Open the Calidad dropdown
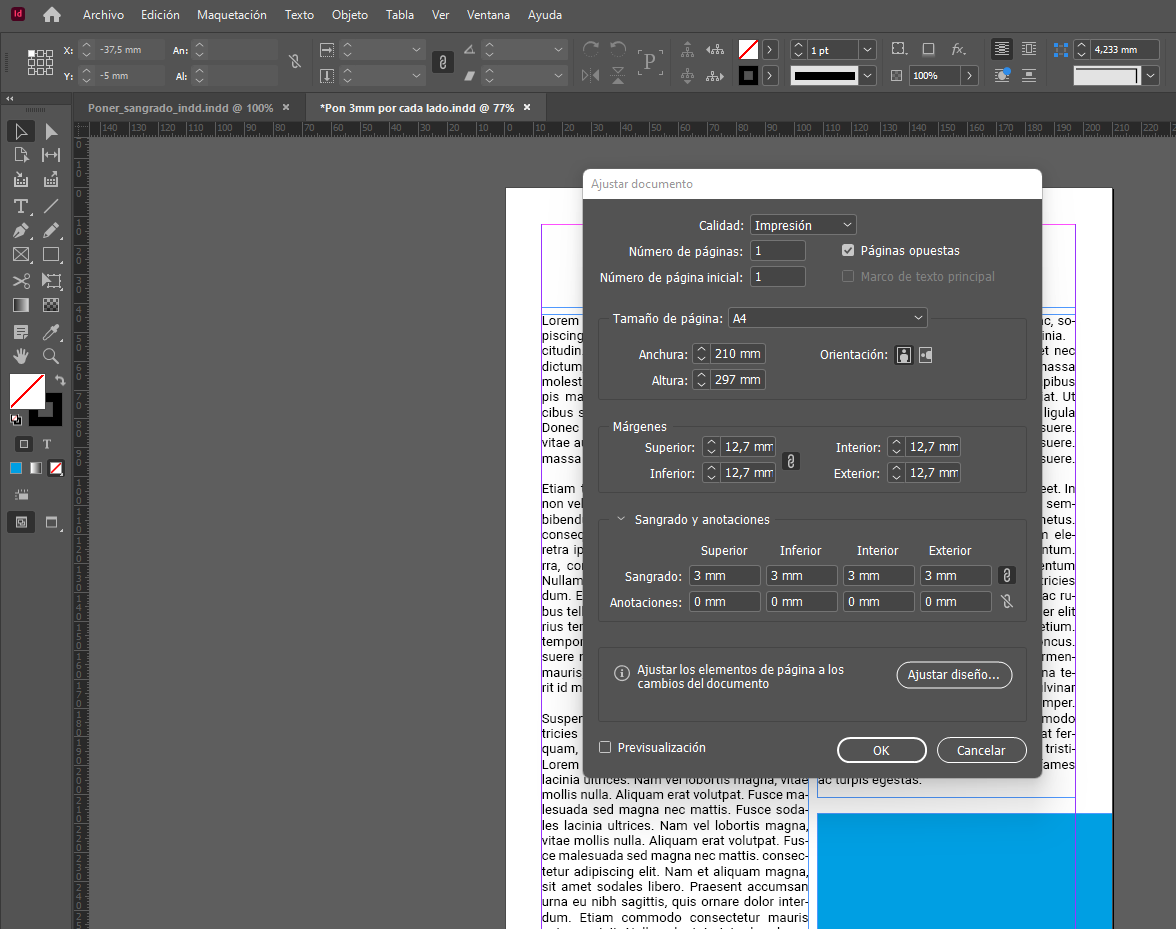 [803, 225]
